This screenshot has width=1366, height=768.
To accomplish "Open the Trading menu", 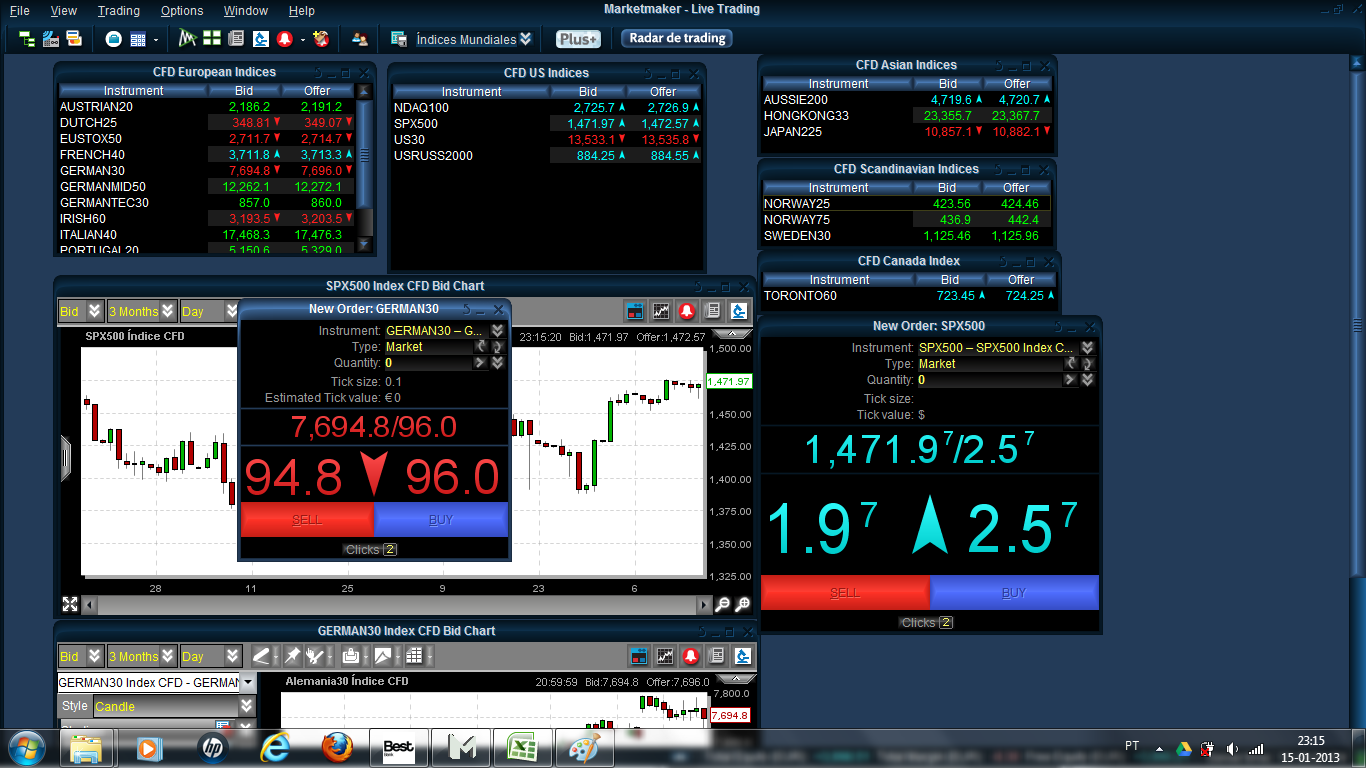I will click(119, 11).
